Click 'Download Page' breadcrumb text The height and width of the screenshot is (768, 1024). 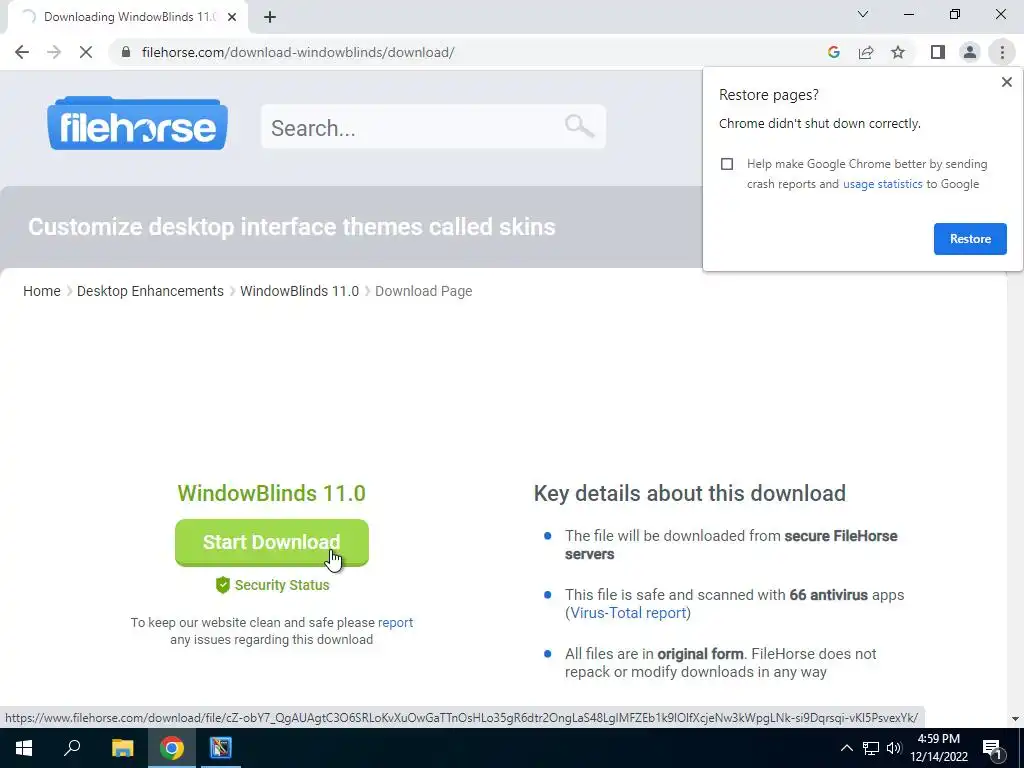[423, 291]
